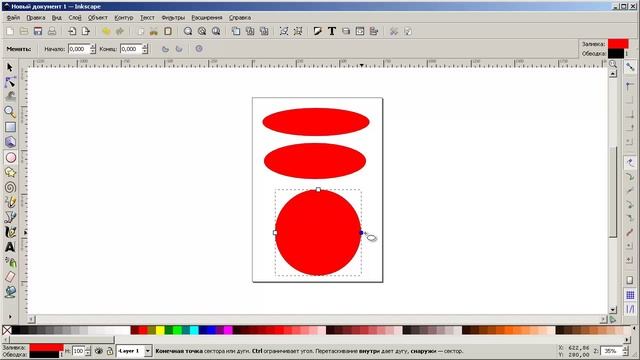Open the Файл menu

point(13,18)
